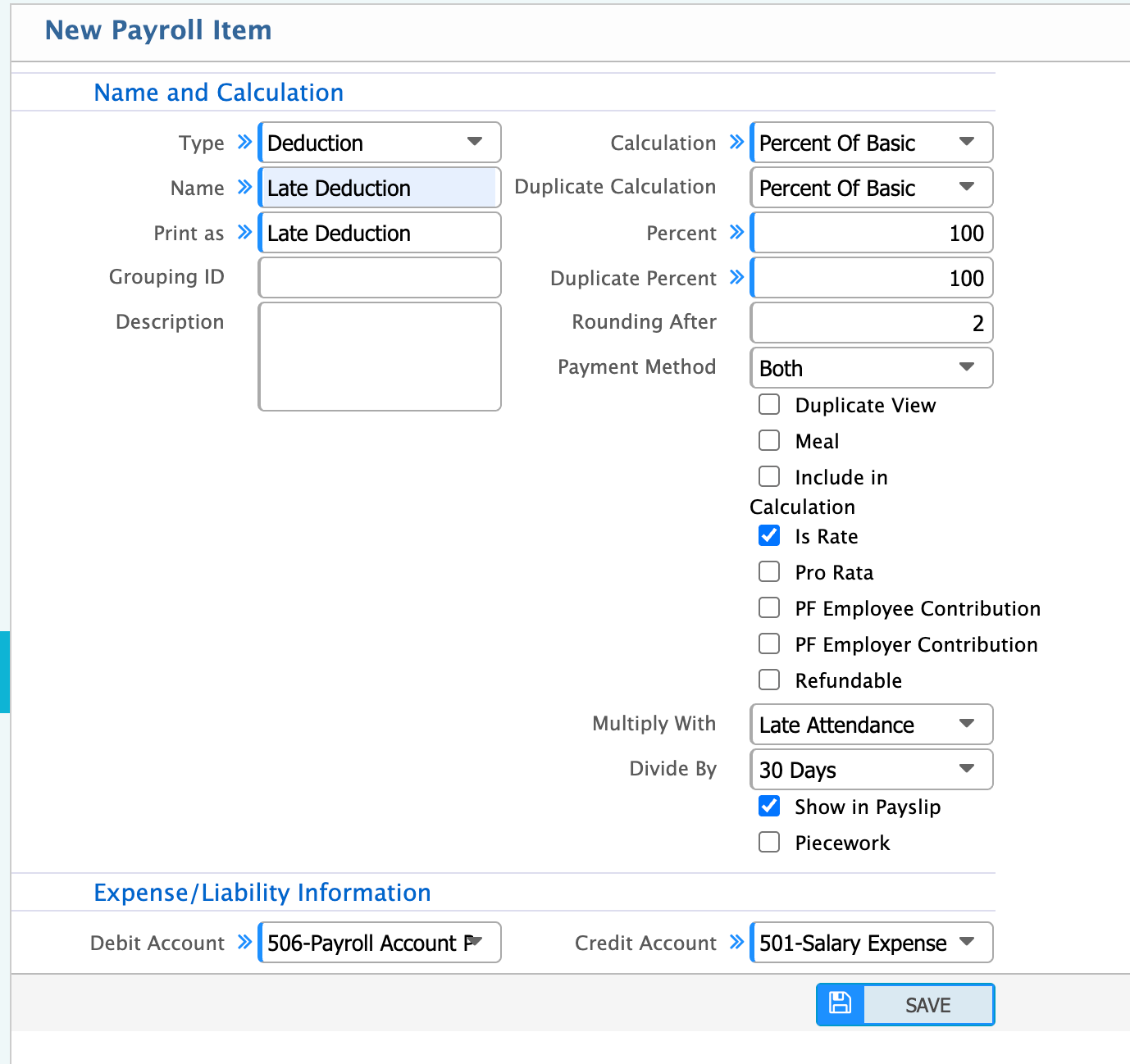Click the required-field icon beside Calculation

[x=736, y=142]
